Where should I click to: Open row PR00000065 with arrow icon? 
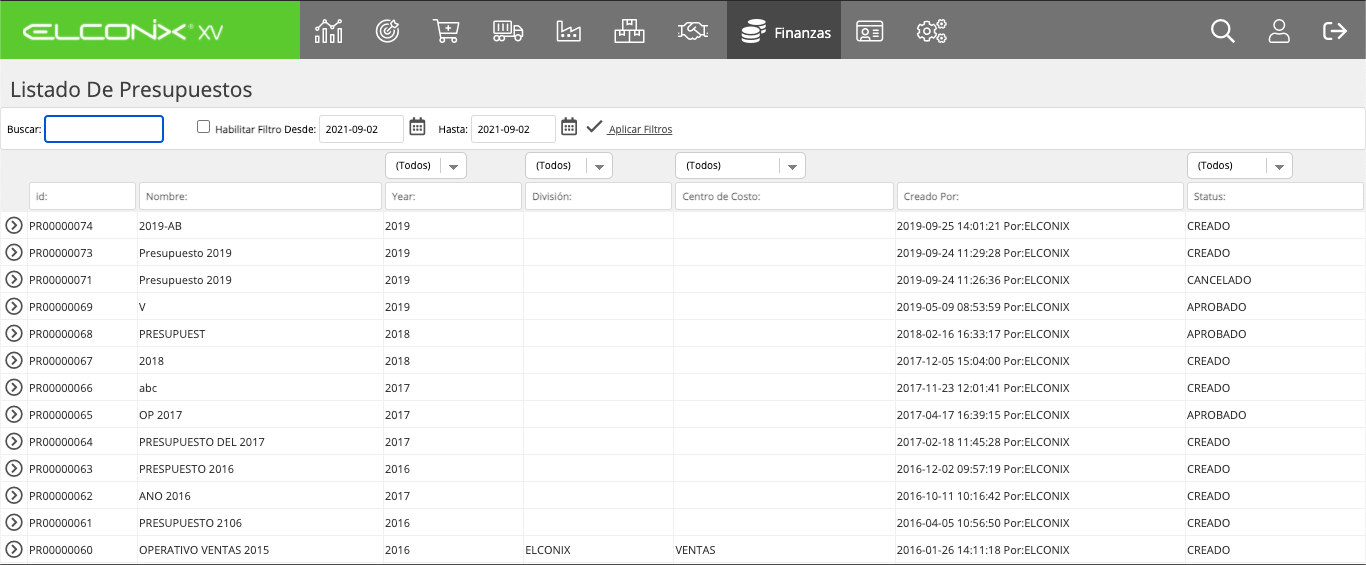[14, 415]
